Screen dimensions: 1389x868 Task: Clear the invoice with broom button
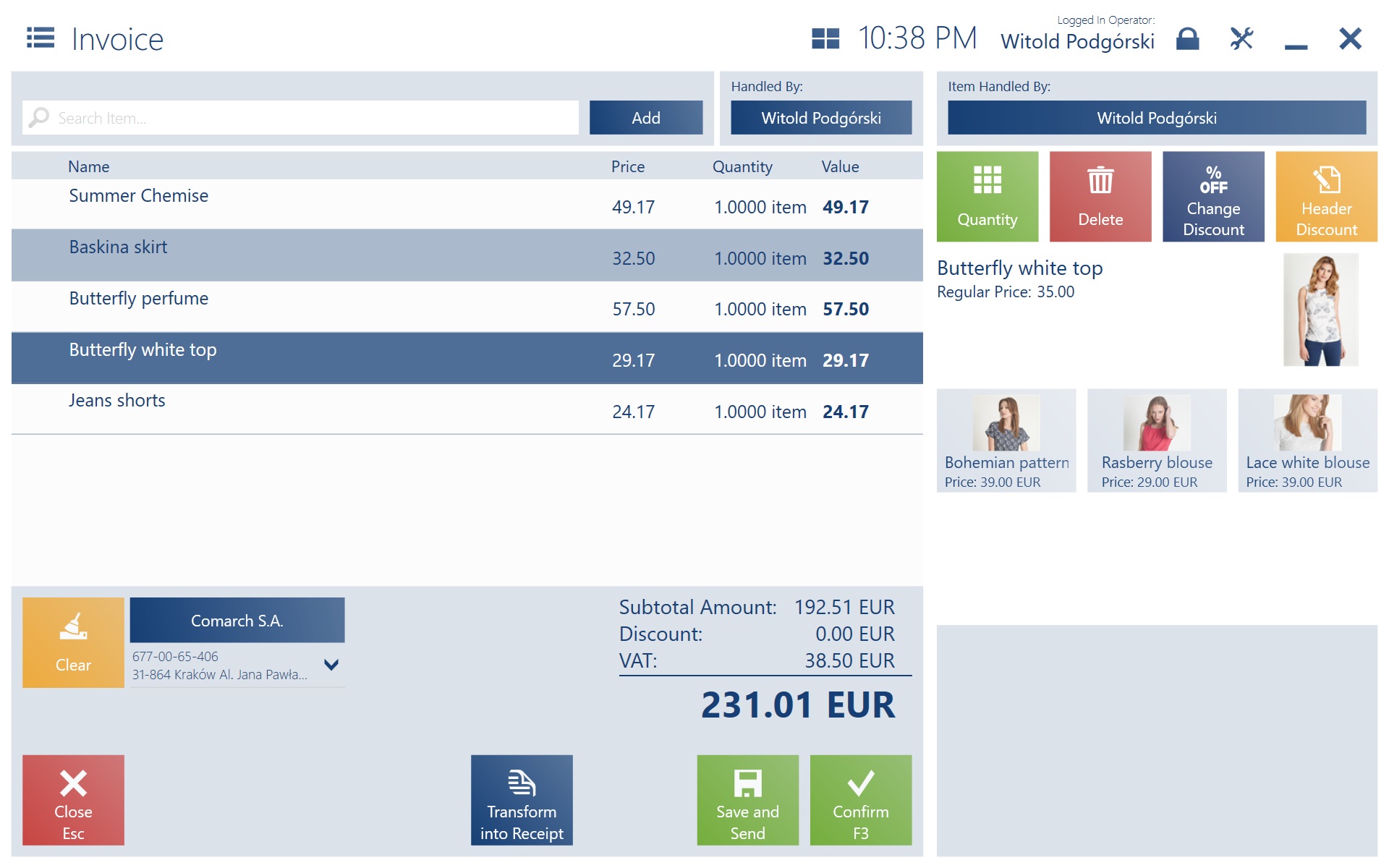(x=73, y=642)
